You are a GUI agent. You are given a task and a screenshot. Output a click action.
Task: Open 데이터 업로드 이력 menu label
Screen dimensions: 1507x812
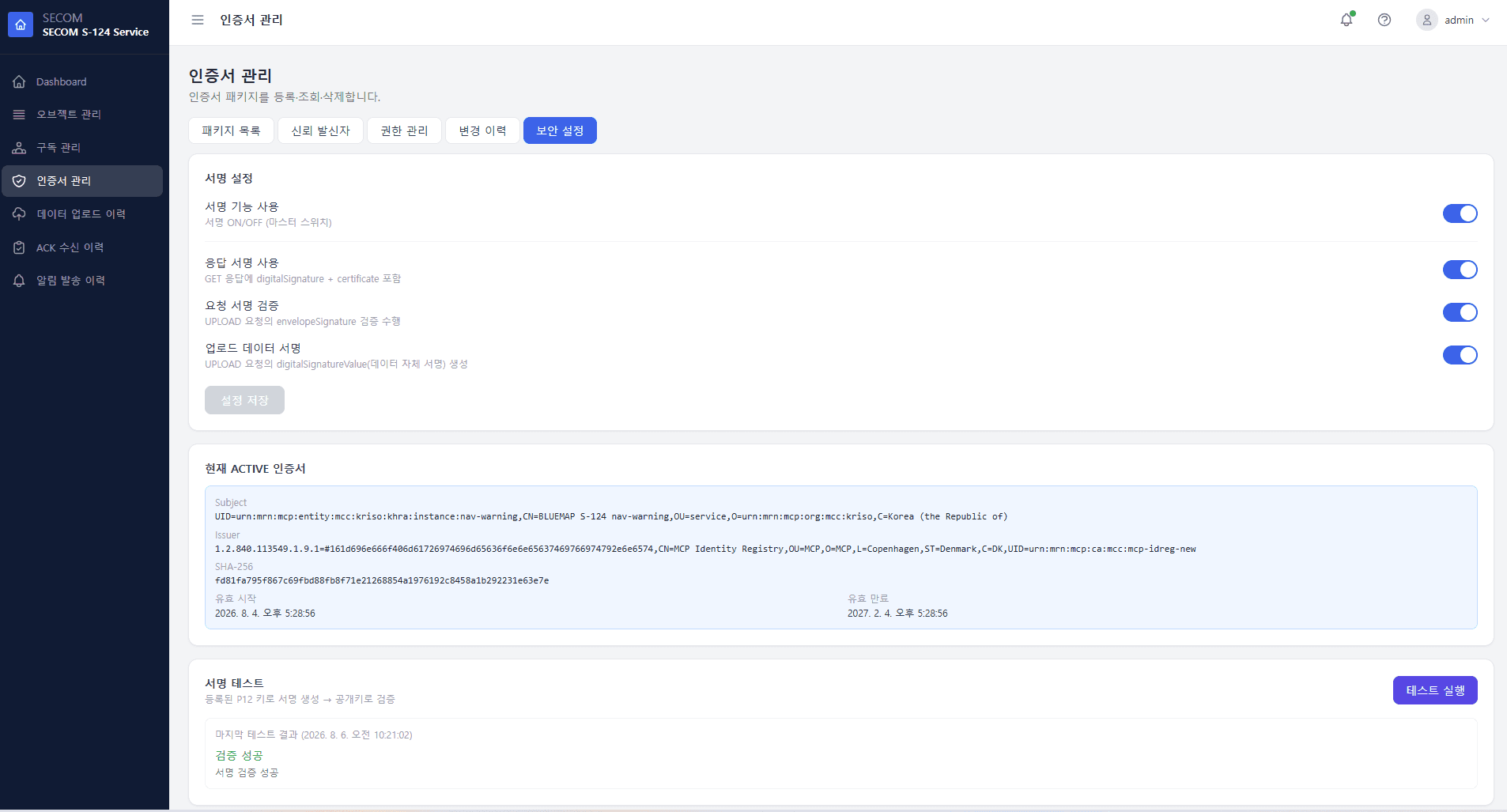[x=81, y=214]
